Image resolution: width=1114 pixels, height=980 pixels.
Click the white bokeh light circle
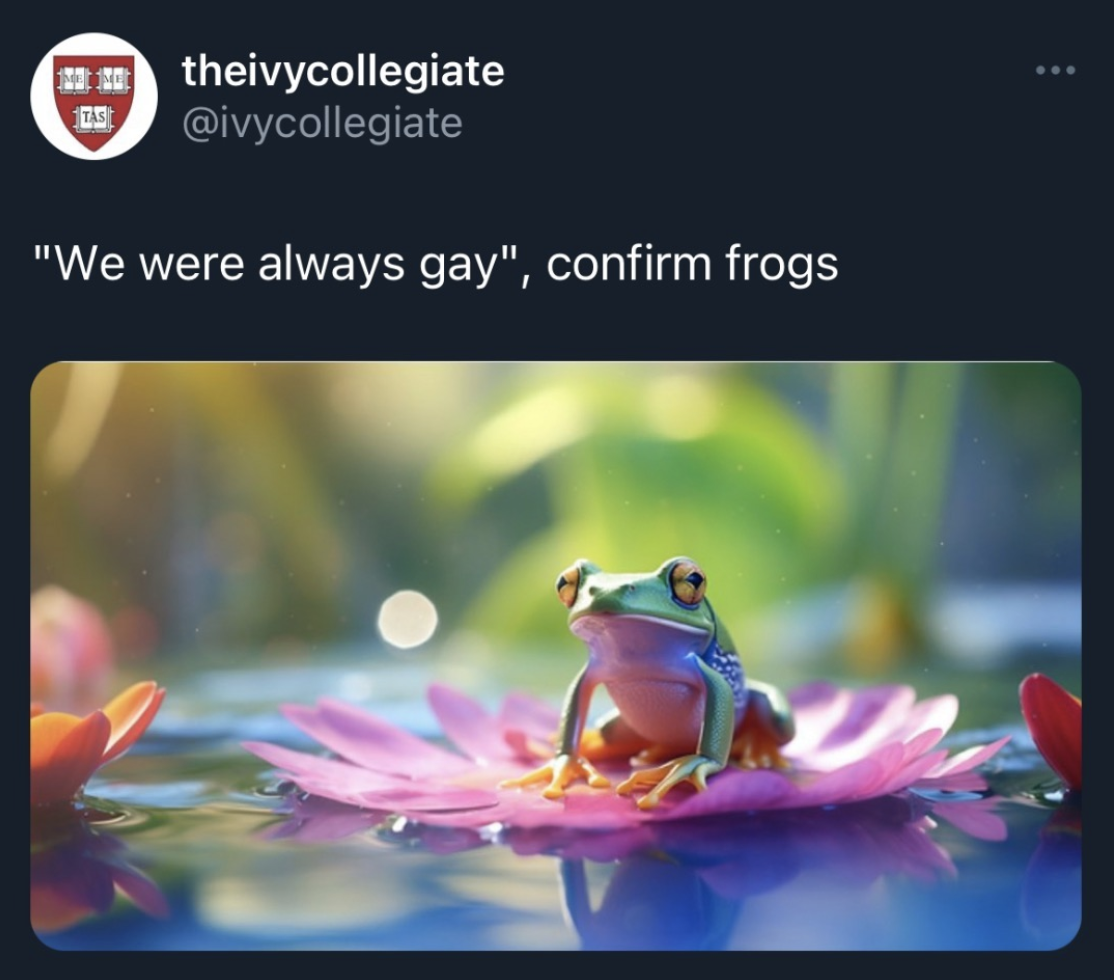[x=407, y=619]
